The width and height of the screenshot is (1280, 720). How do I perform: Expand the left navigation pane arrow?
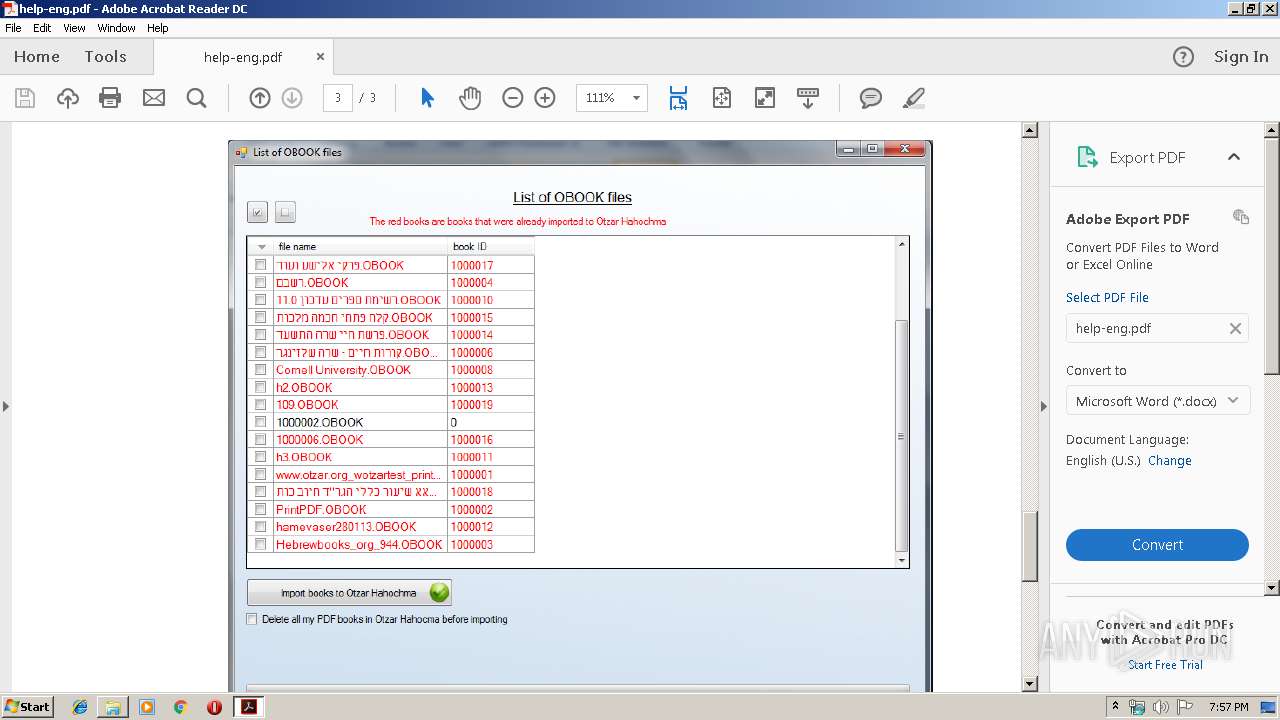6,406
